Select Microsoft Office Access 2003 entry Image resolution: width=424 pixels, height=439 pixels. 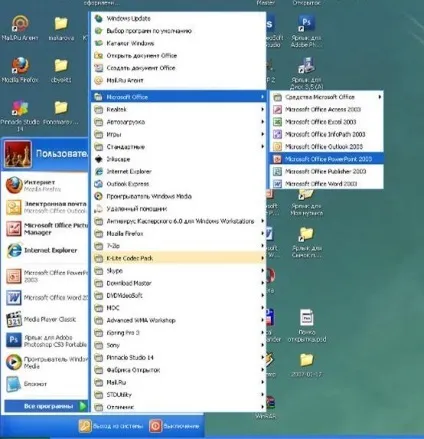(x=326, y=109)
